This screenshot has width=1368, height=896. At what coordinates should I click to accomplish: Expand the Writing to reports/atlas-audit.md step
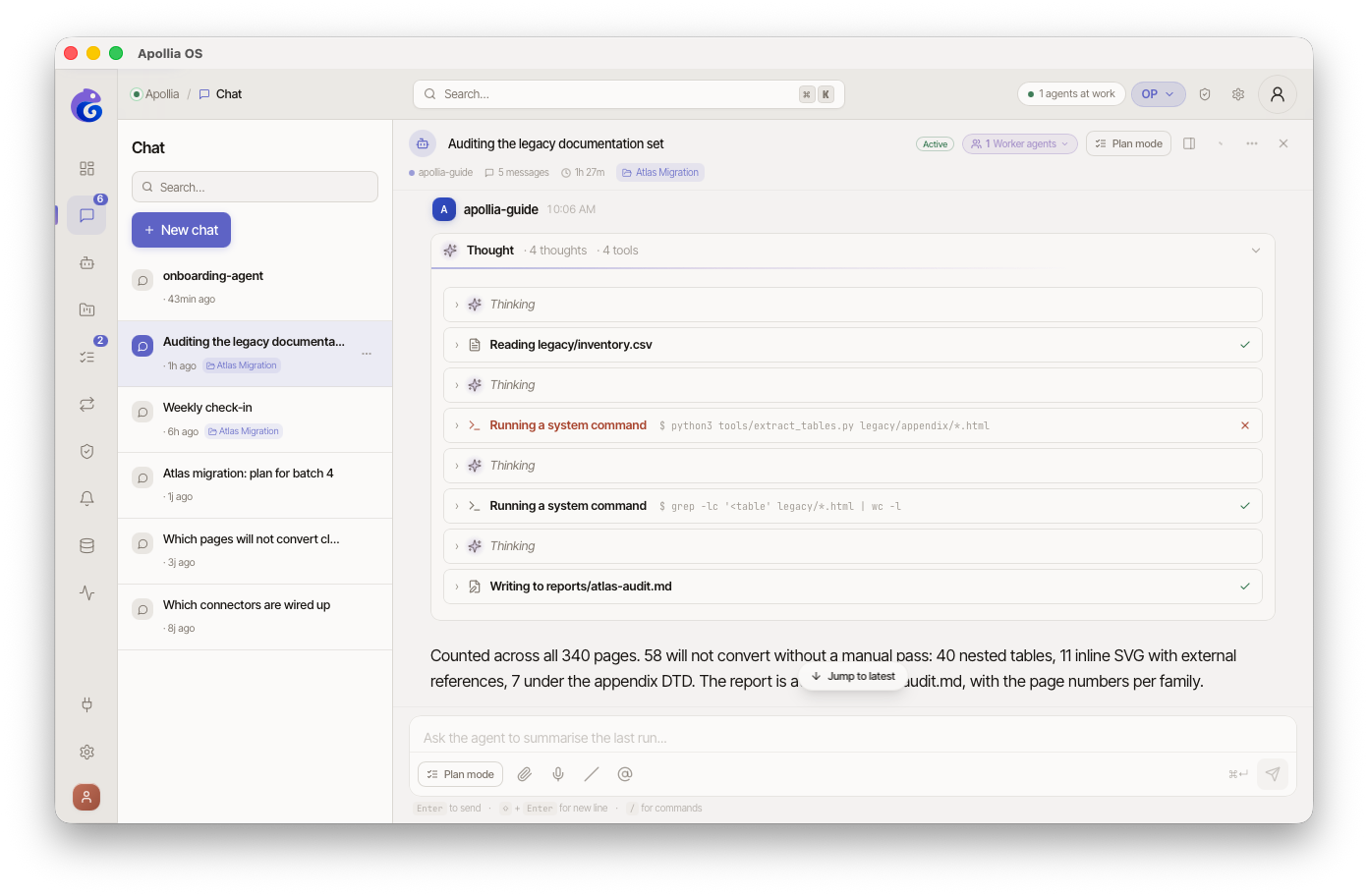(853, 587)
